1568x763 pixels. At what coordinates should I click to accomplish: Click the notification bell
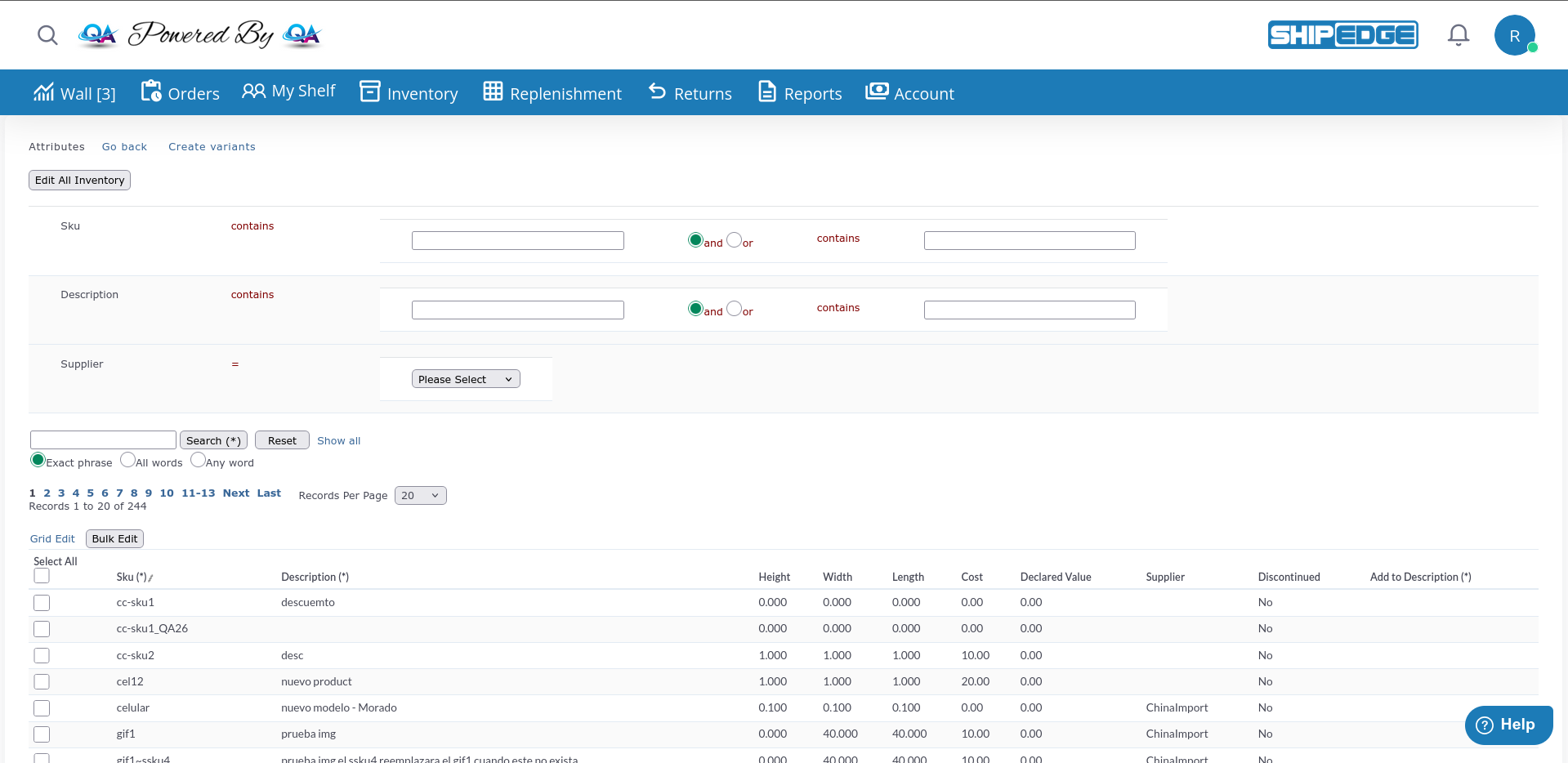coord(1458,34)
